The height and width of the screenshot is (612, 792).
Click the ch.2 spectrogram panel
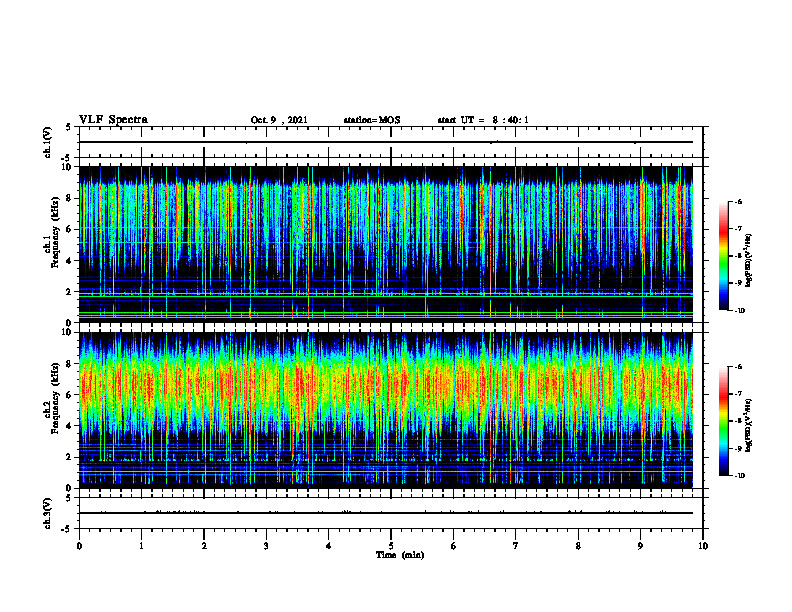tap(386, 410)
